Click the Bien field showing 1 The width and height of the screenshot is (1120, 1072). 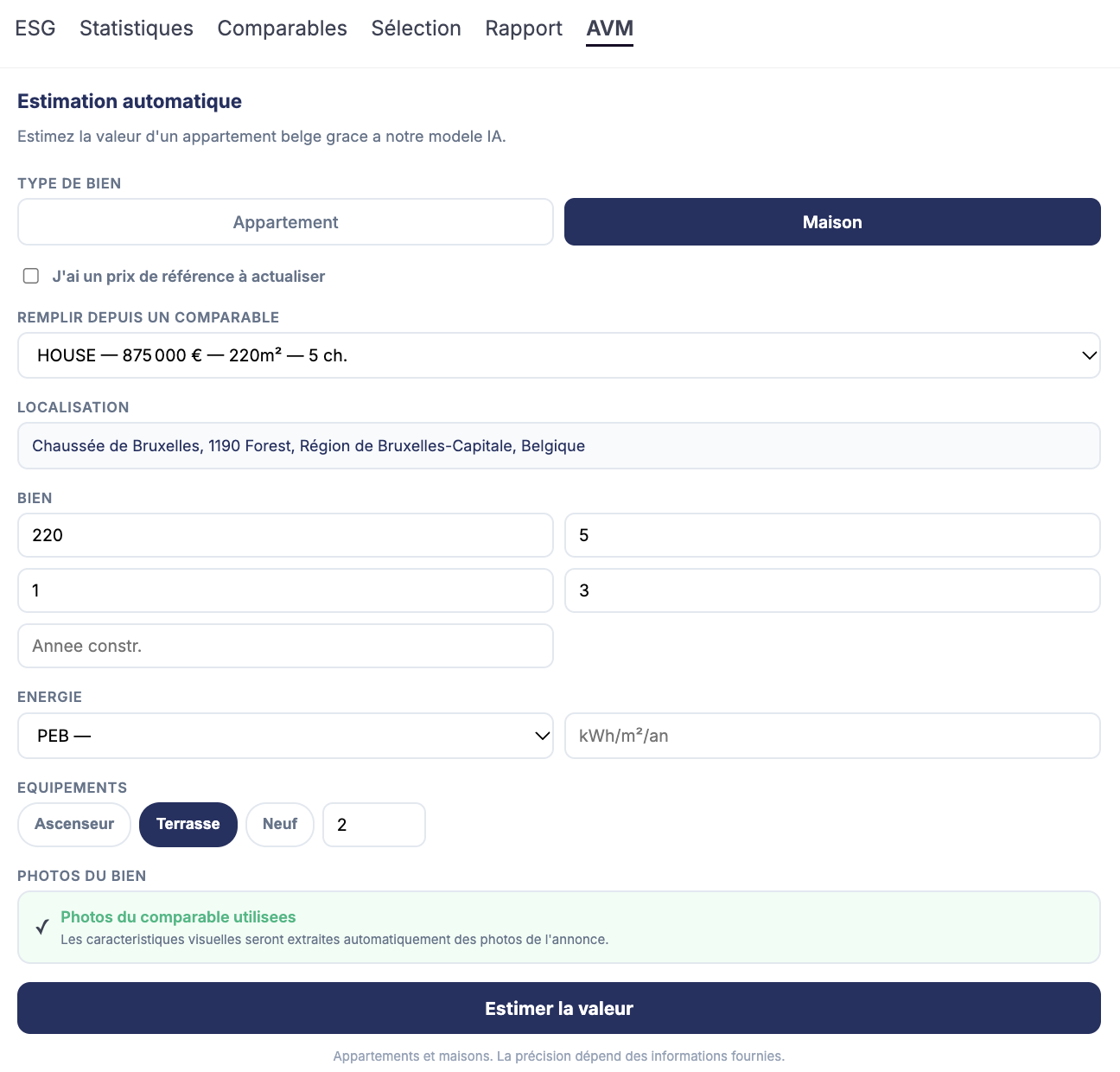(285, 590)
